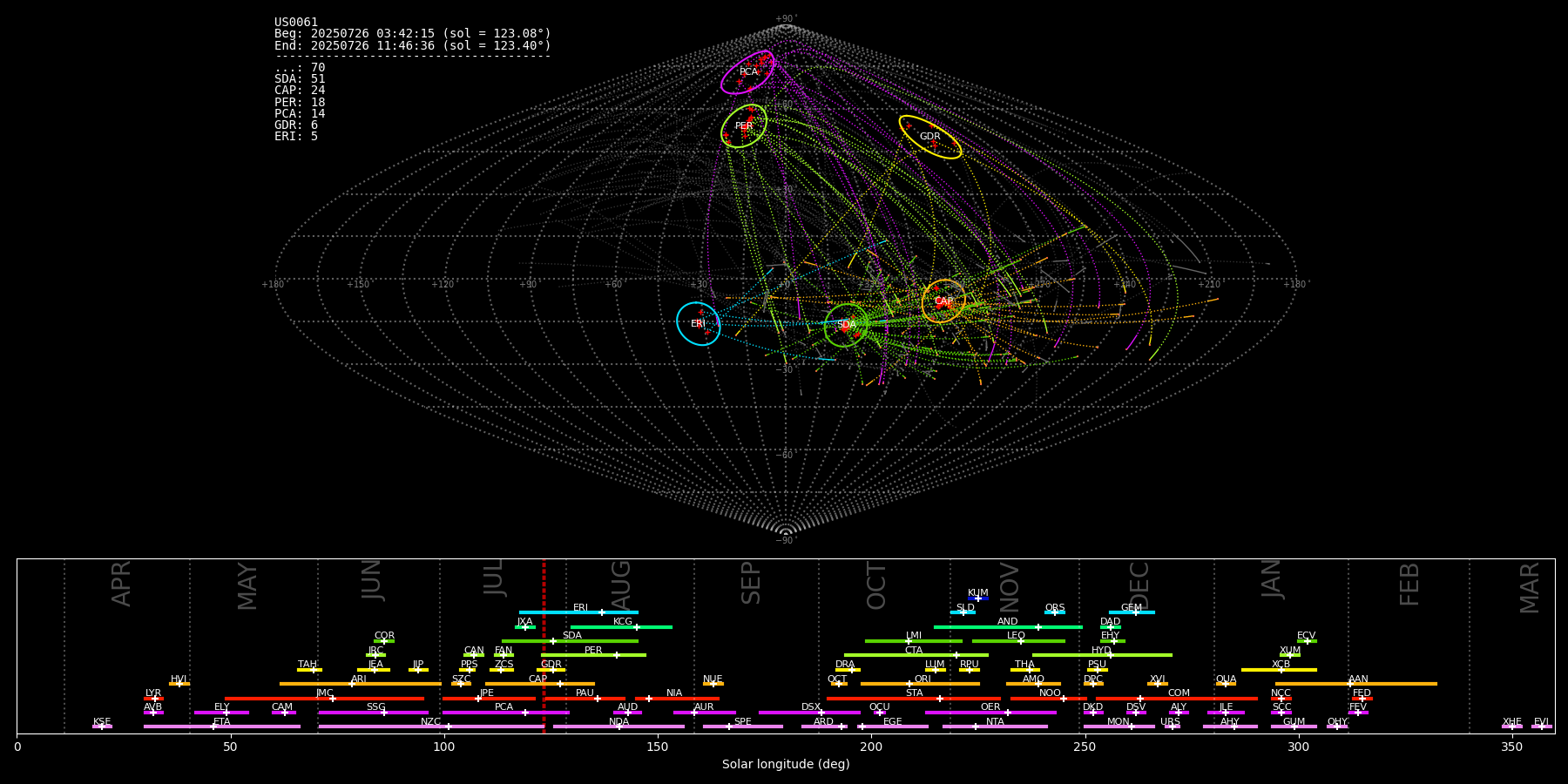Click the +150 longitude label on the sky map
The height and width of the screenshot is (784, 1568).
[x=358, y=285]
